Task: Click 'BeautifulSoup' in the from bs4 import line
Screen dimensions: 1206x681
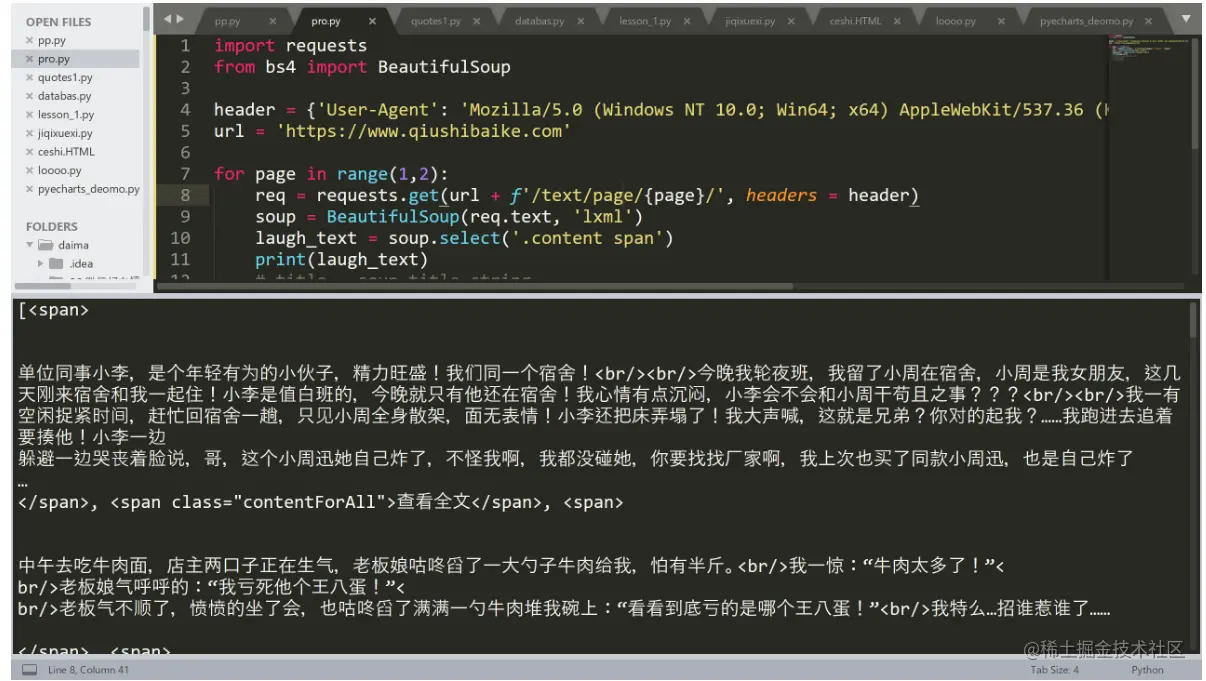Action: pos(444,67)
